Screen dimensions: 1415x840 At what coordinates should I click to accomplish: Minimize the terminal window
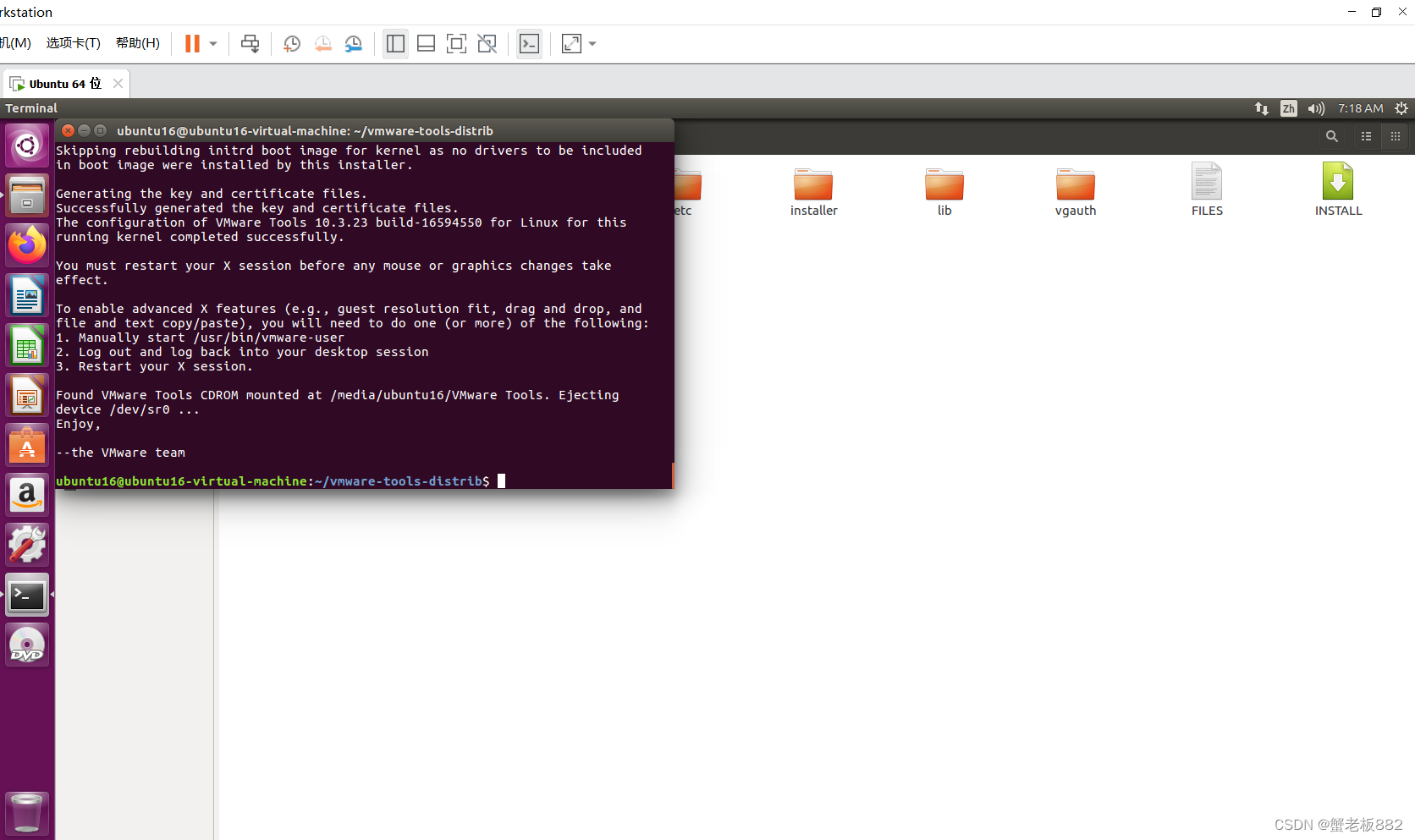click(84, 130)
